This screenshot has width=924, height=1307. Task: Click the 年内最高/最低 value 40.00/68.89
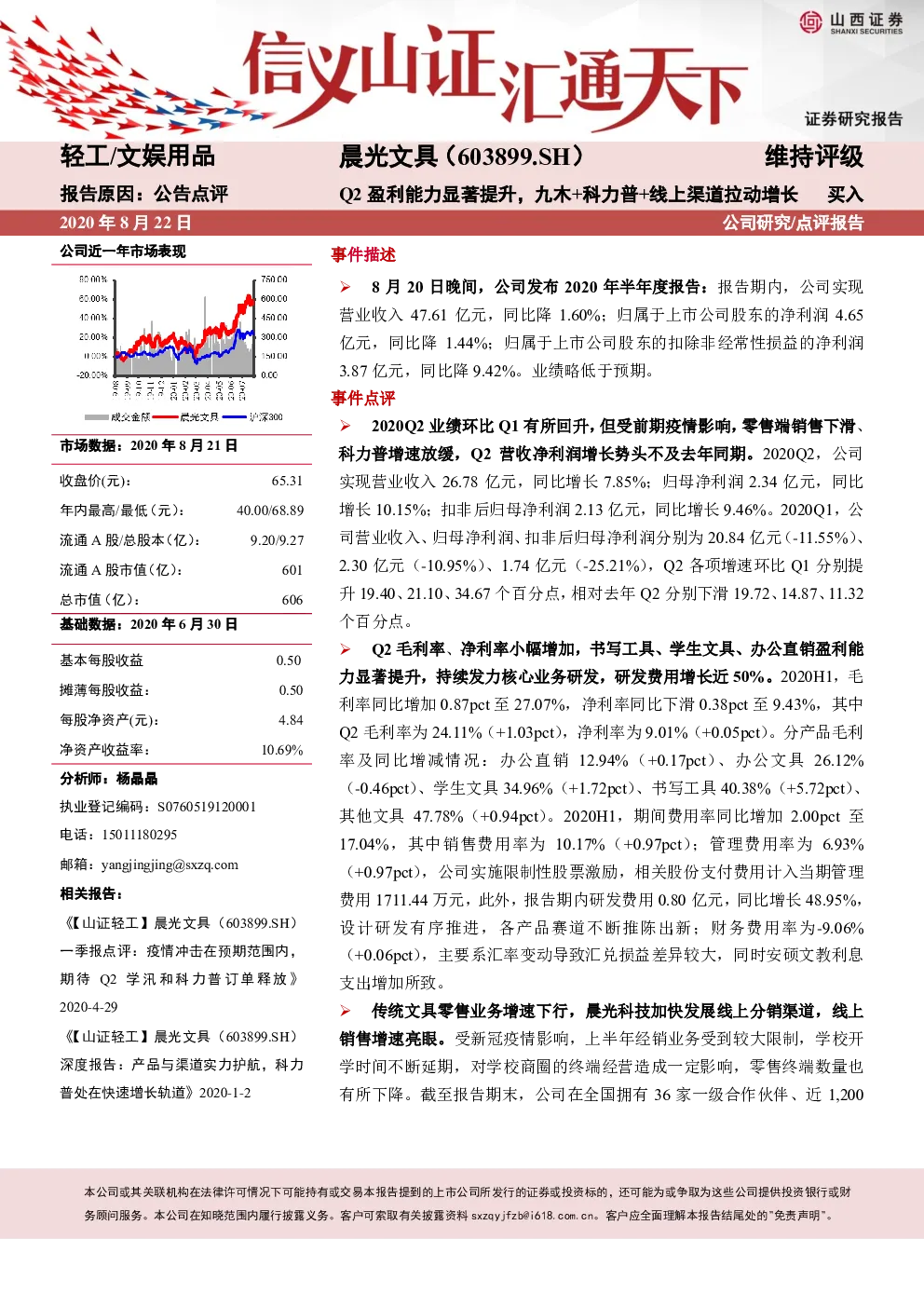point(270,511)
